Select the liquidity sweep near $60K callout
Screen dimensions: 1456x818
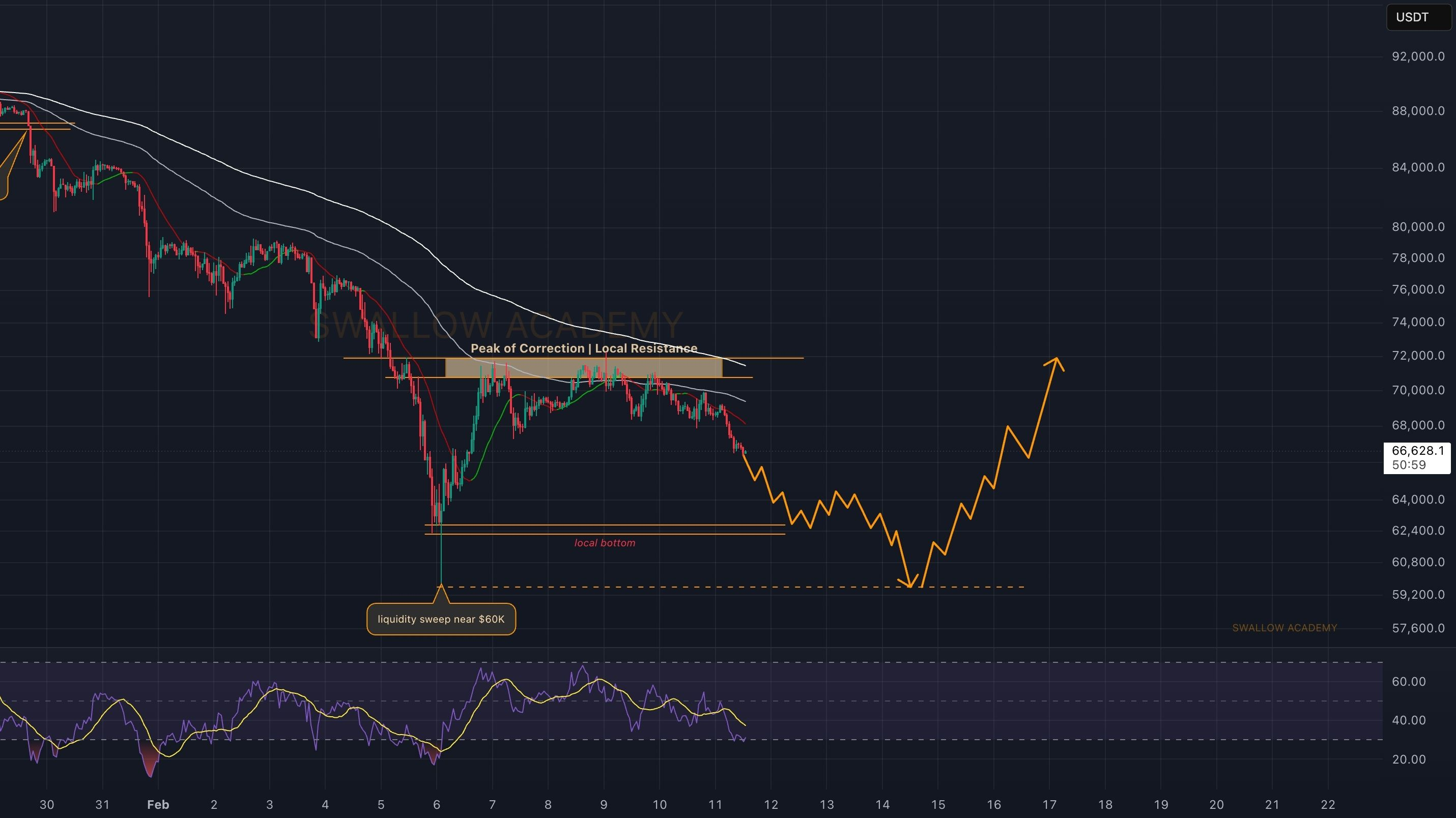point(441,619)
